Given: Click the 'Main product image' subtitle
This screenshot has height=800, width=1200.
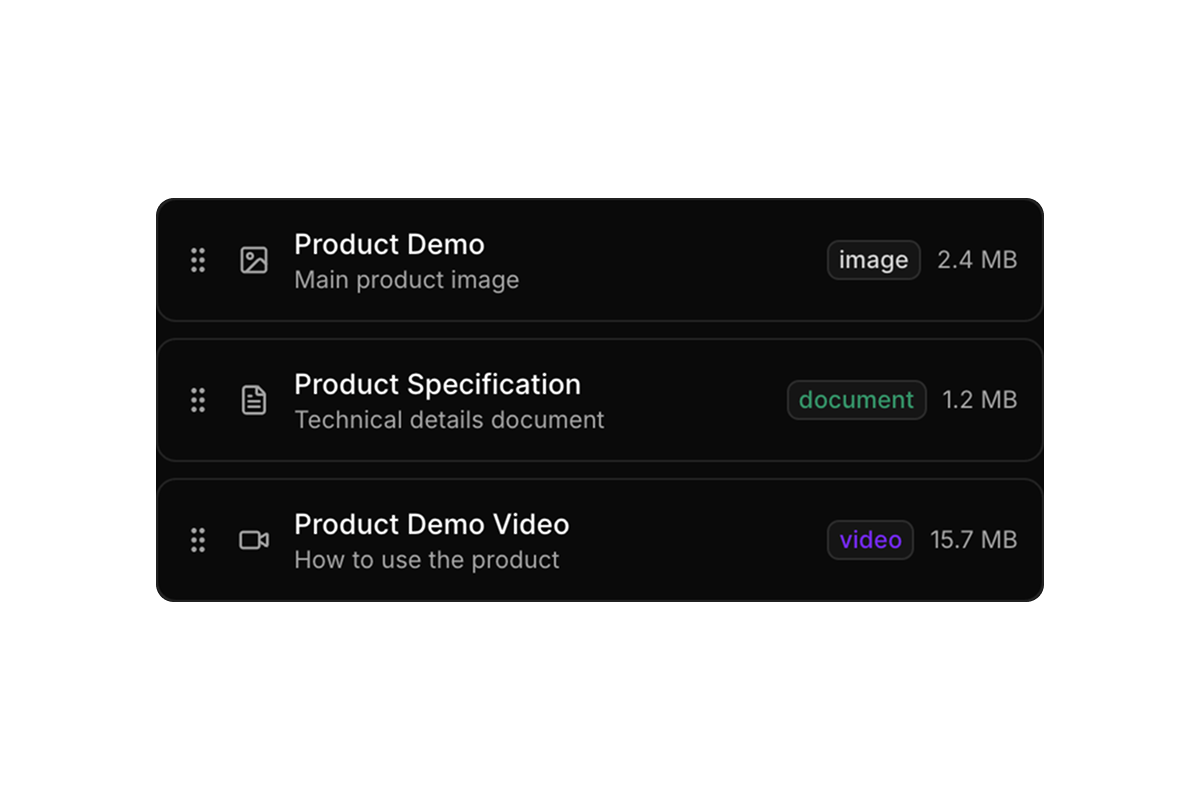Looking at the screenshot, I should [x=406, y=280].
